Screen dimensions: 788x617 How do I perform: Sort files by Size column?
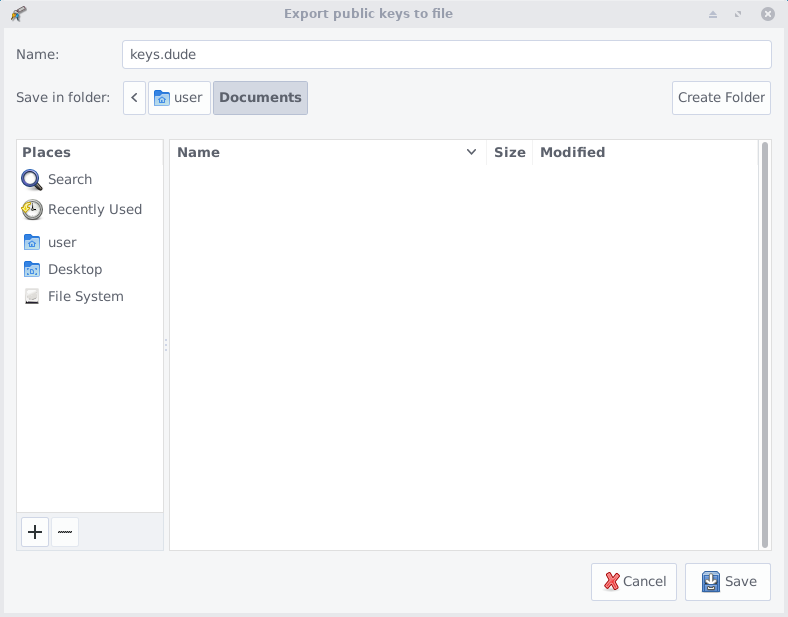[510, 152]
